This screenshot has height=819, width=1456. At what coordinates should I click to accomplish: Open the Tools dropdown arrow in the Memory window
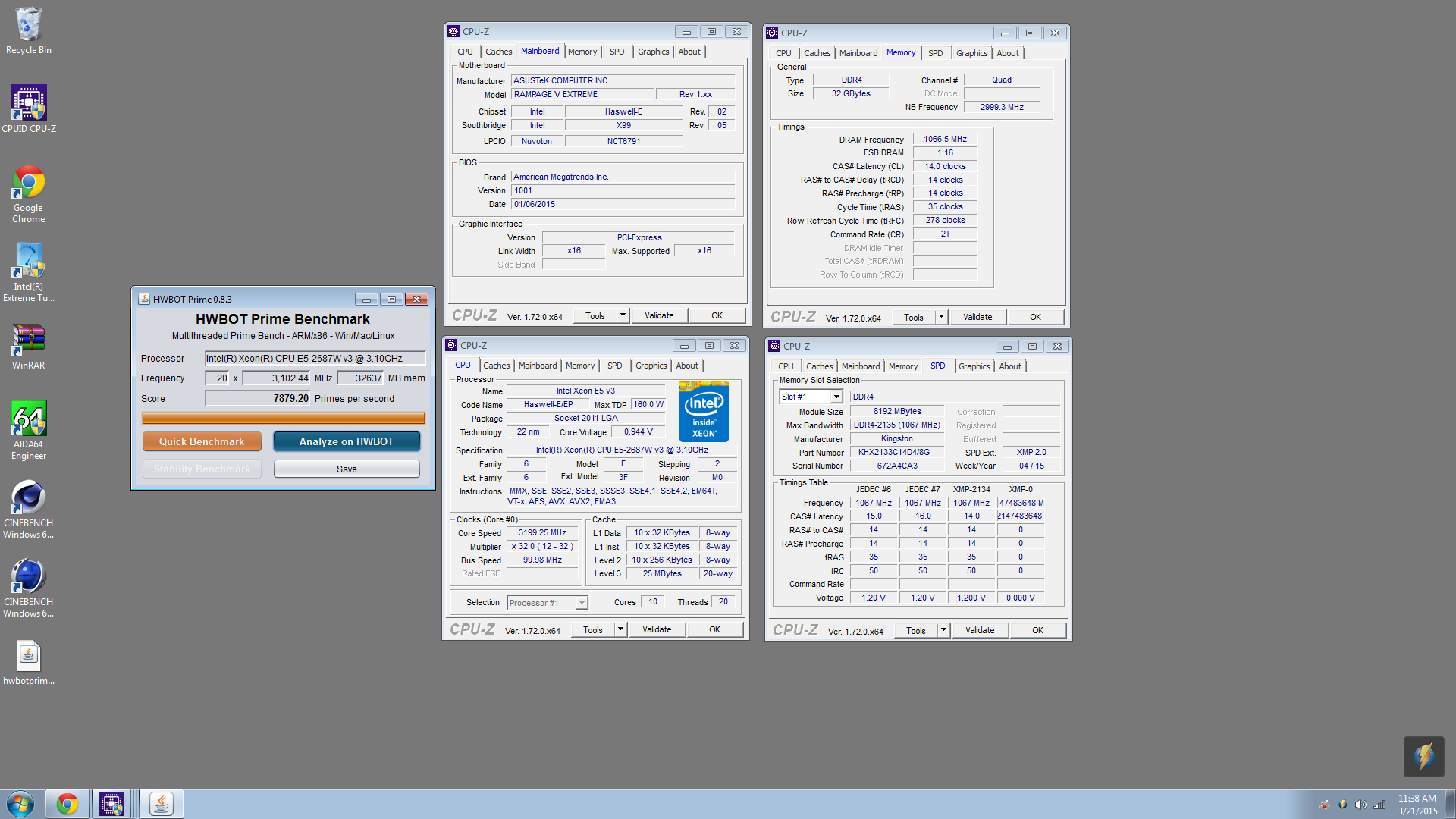(941, 317)
